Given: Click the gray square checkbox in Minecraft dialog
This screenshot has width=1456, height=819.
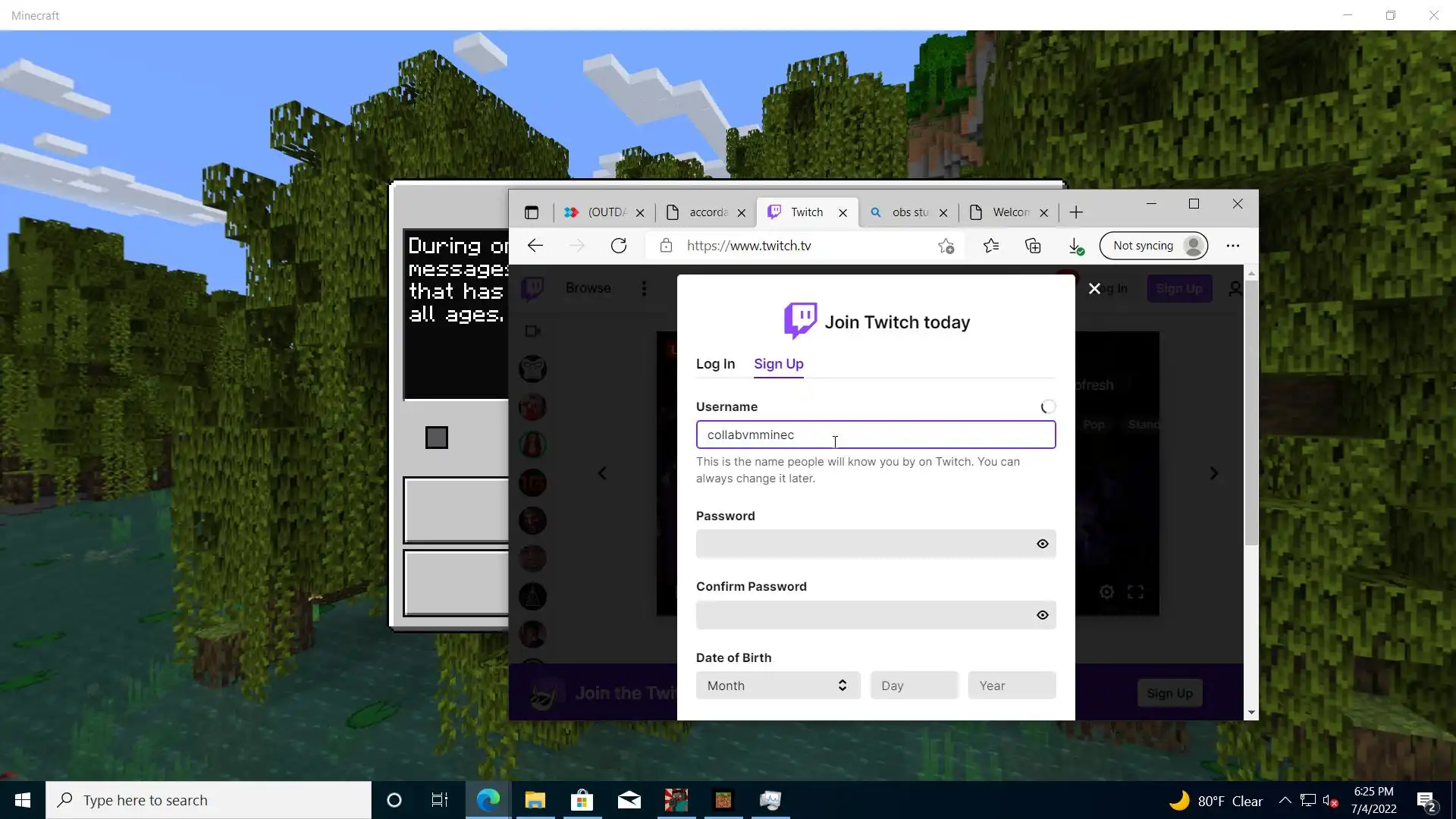Looking at the screenshot, I should [x=437, y=438].
